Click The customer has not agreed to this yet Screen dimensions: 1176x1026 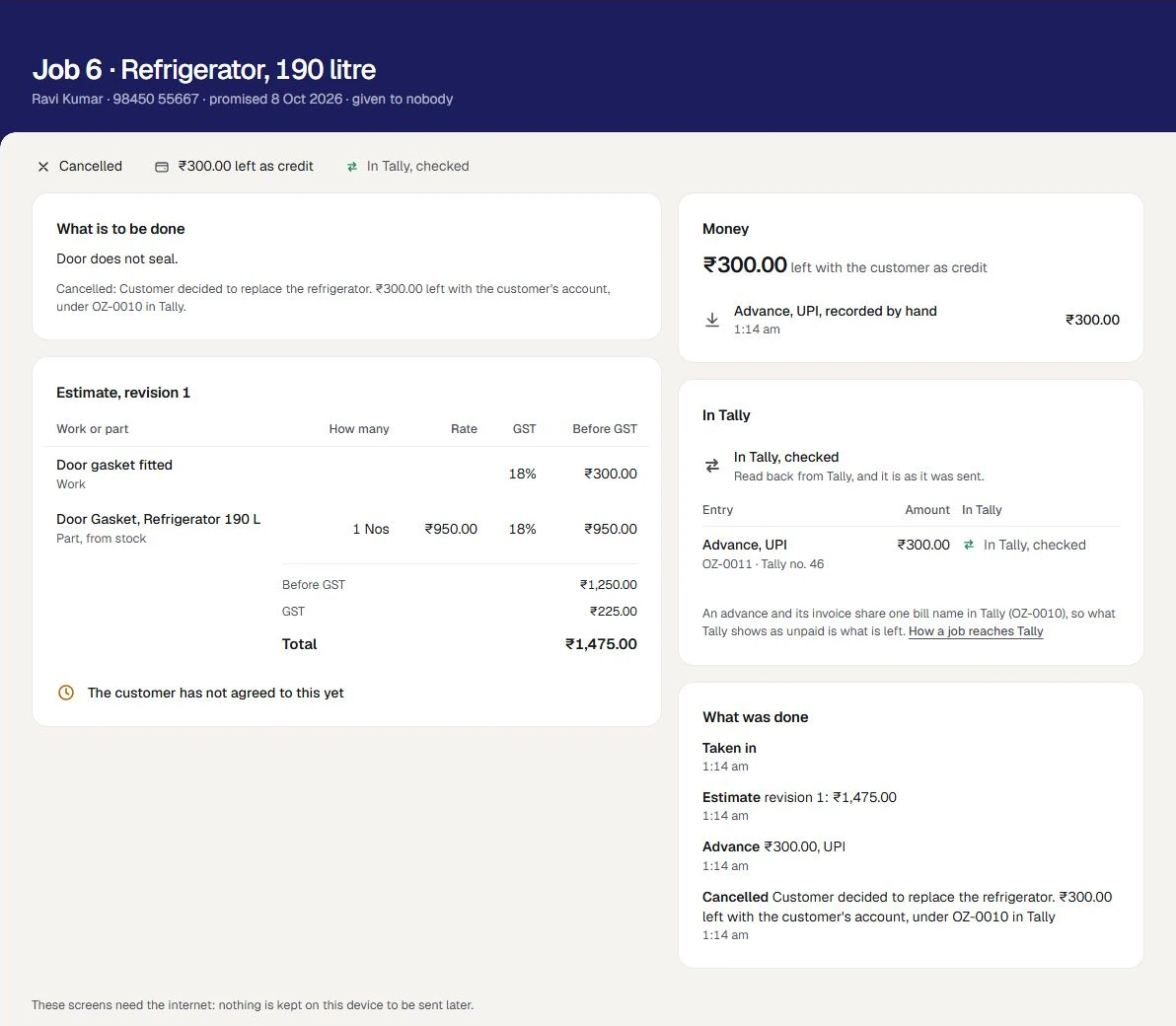click(x=216, y=693)
